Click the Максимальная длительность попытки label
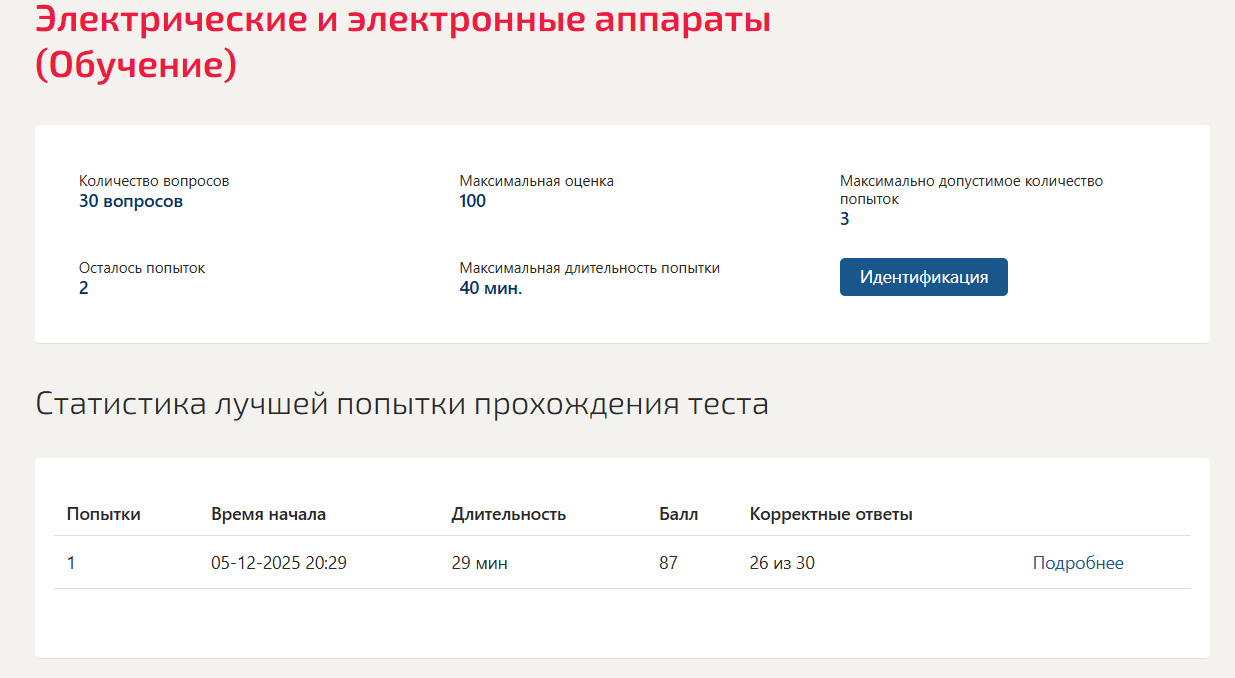This screenshot has width=1235, height=678. 590,268
